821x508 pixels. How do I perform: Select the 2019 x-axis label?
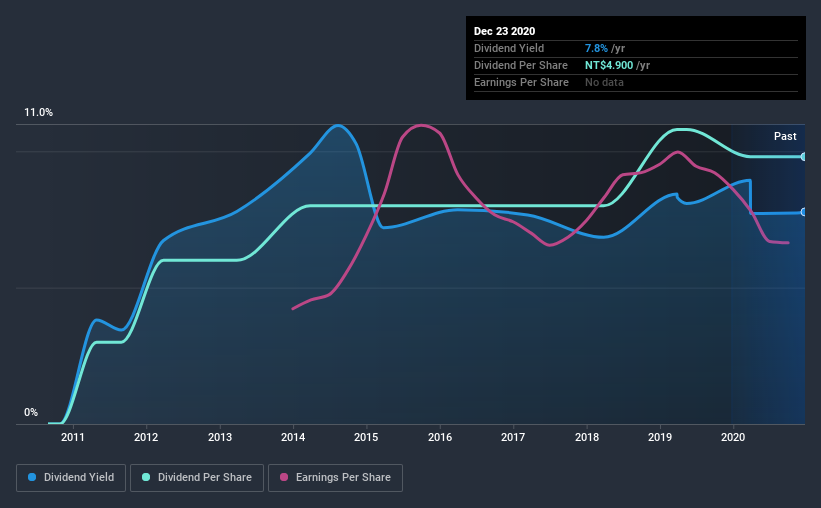pos(660,437)
